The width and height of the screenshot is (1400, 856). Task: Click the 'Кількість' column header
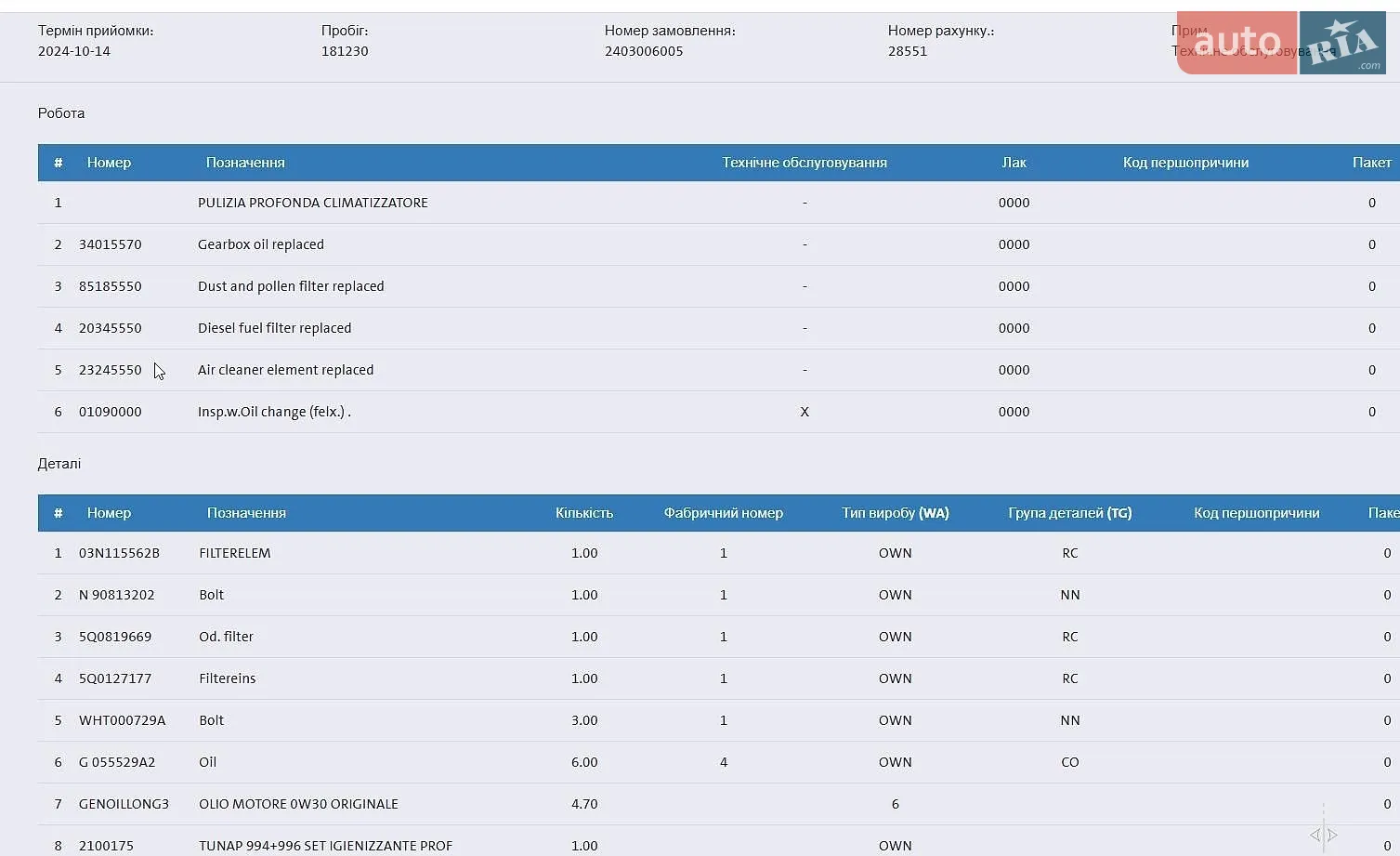[x=584, y=513]
